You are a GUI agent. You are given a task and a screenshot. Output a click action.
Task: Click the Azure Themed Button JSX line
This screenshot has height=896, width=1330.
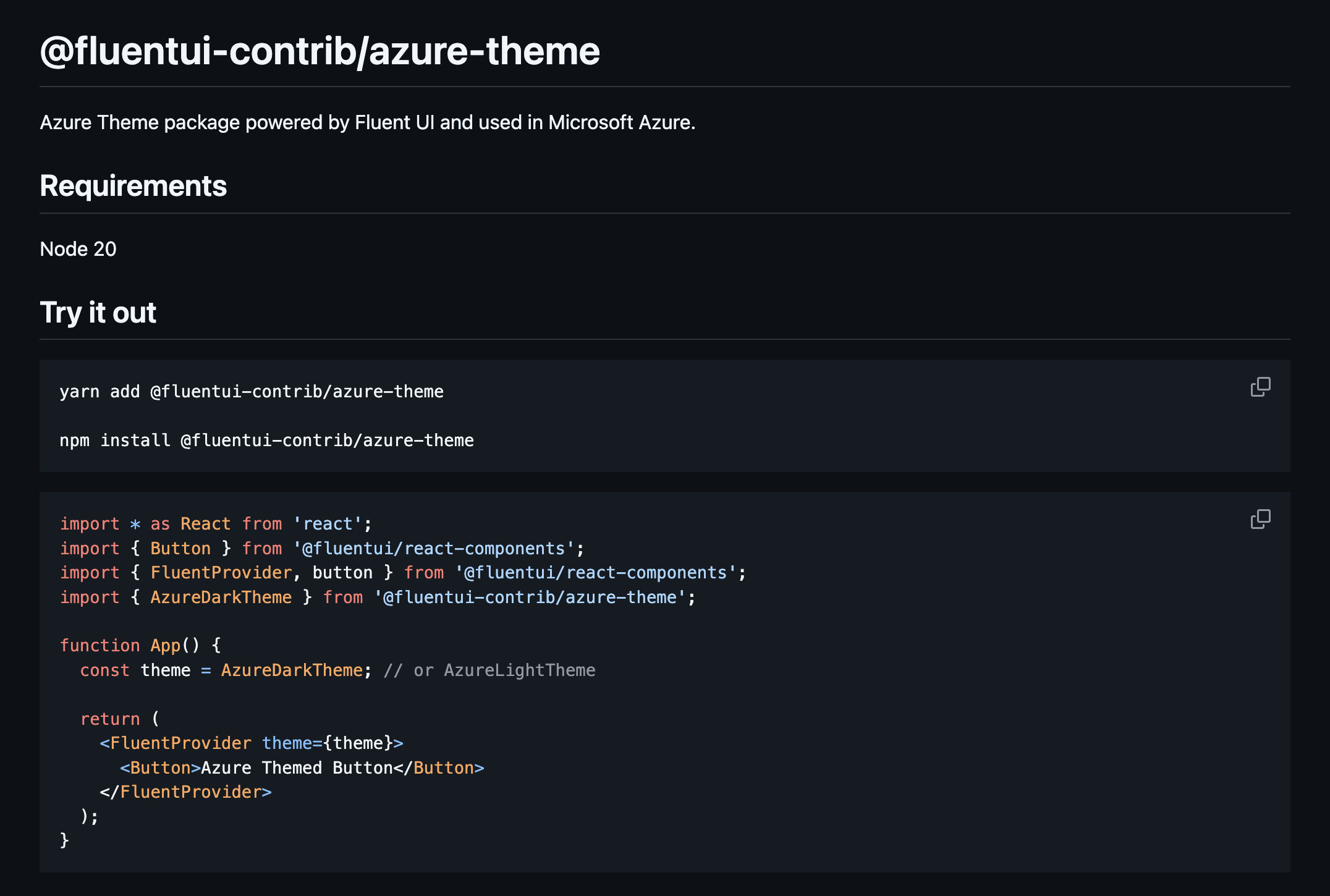[x=302, y=768]
